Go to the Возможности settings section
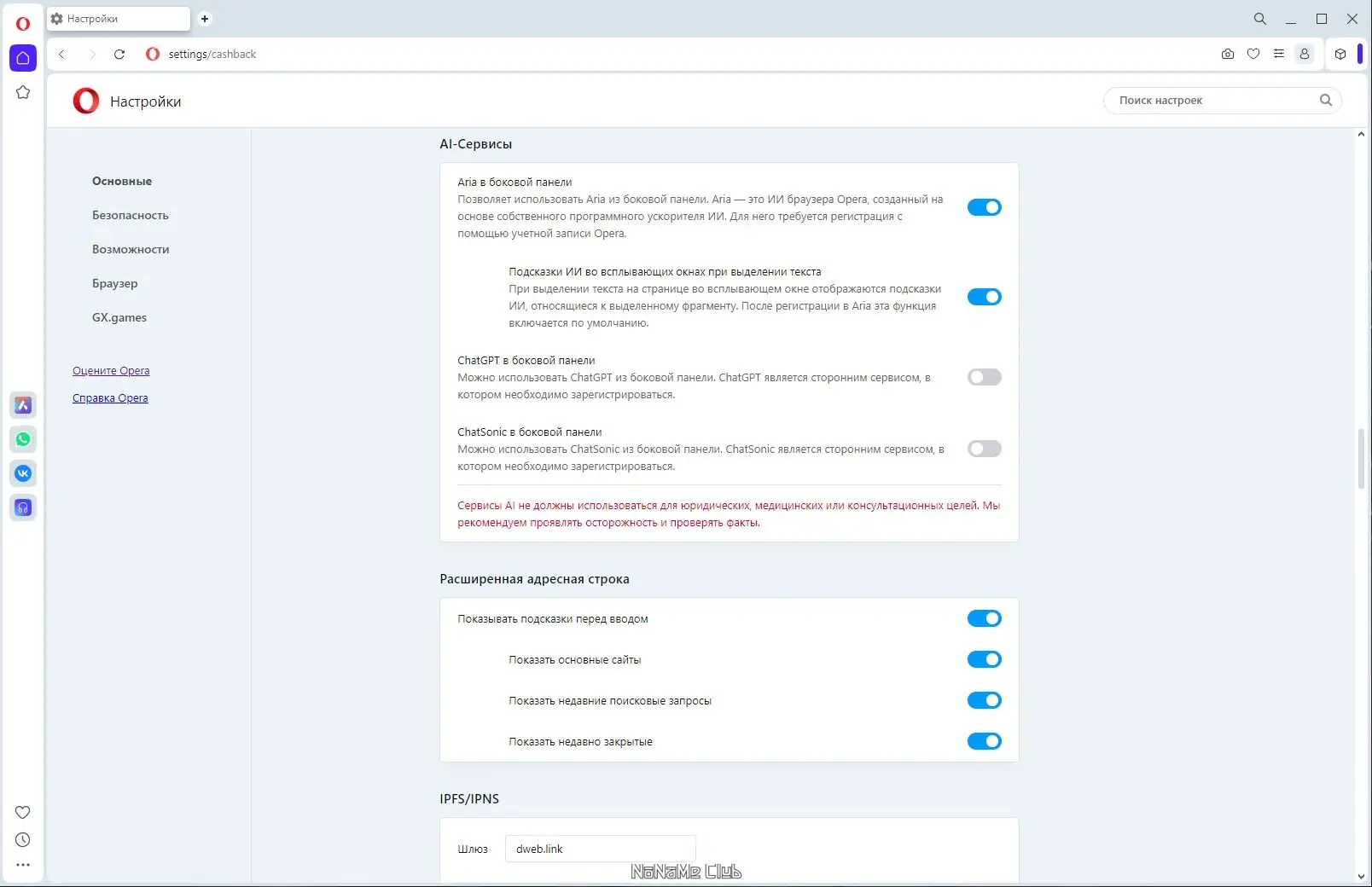Image resolution: width=1372 pixels, height=887 pixels. 131,249
